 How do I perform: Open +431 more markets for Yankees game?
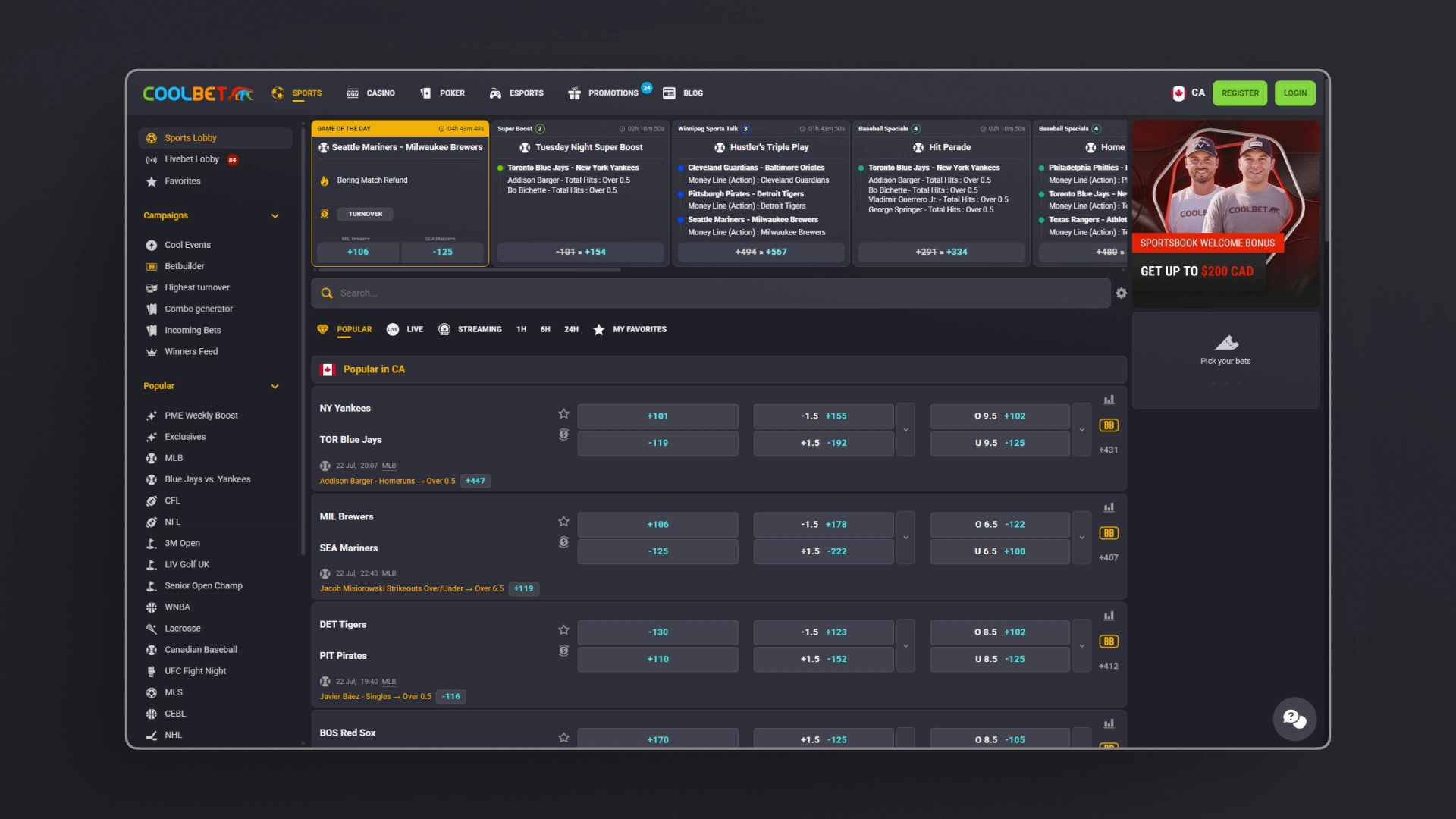point(1108,450)
